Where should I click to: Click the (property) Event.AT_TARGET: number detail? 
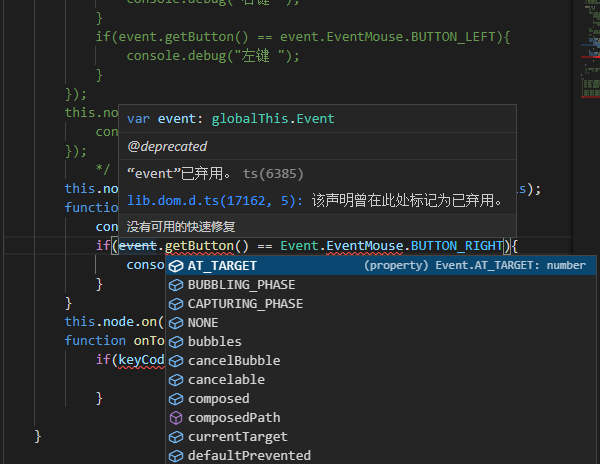tap(474, 265)
